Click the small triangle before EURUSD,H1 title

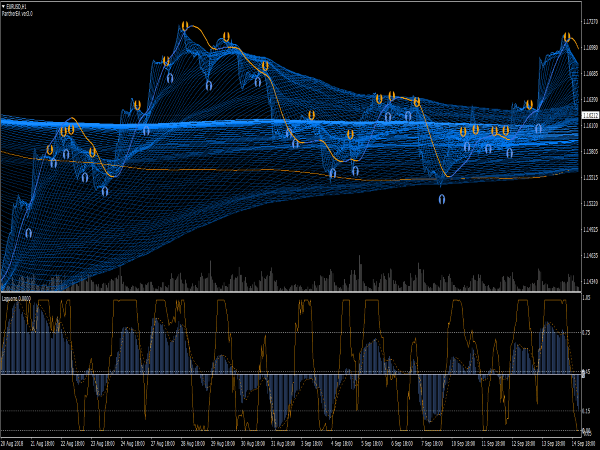(4, 5)
